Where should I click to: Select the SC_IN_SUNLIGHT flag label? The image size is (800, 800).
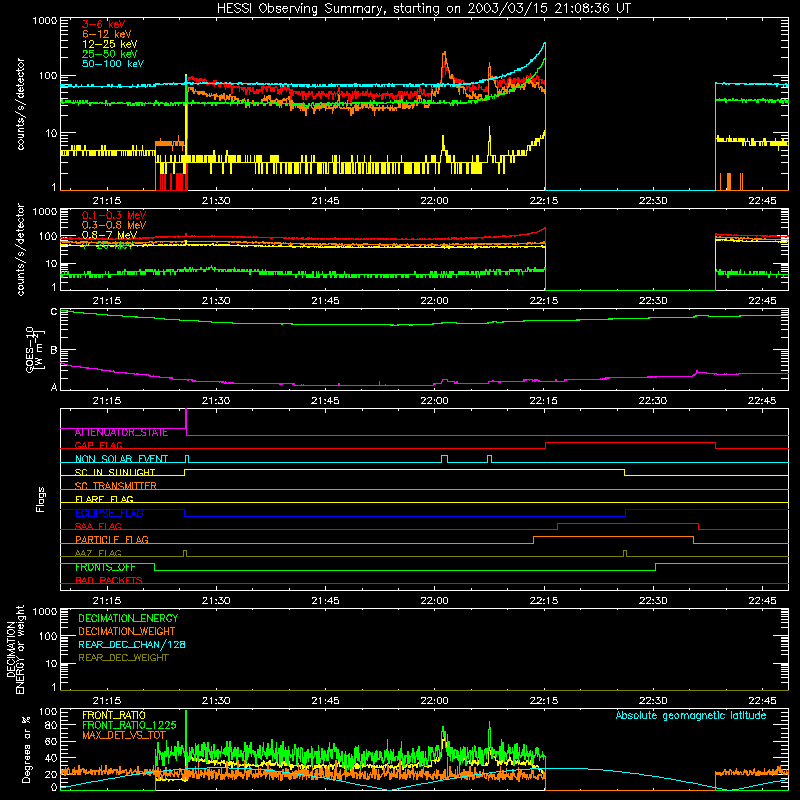115,472
